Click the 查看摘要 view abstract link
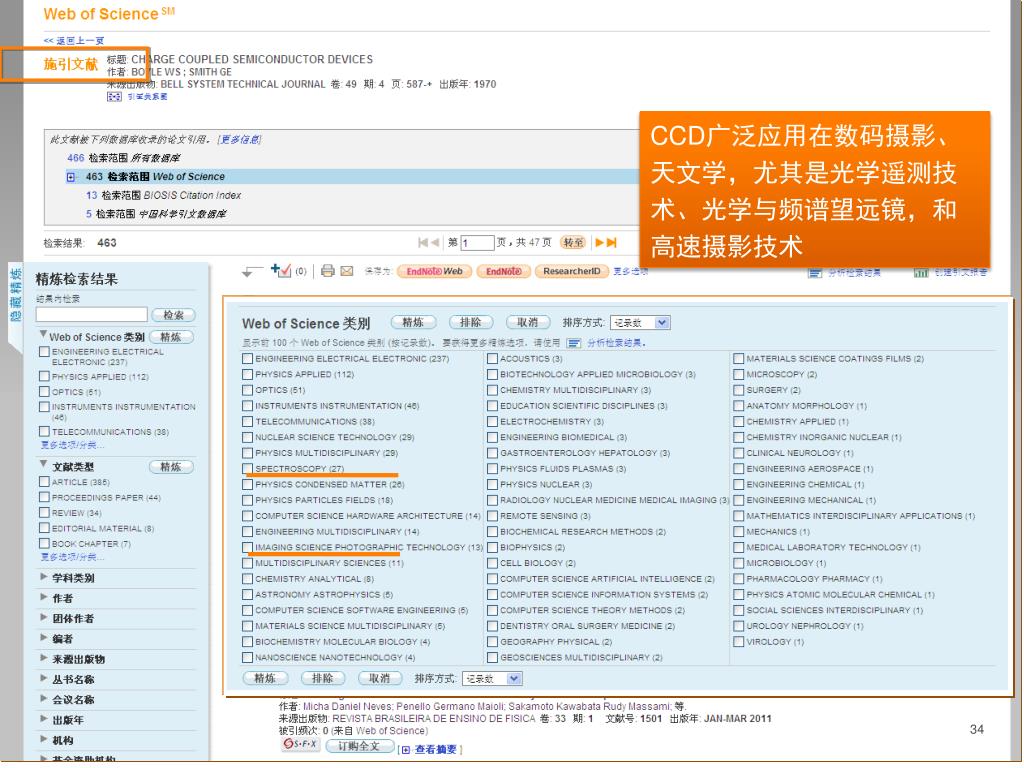The height and width of the screenshot is (768, 1024). coord(436,750)
